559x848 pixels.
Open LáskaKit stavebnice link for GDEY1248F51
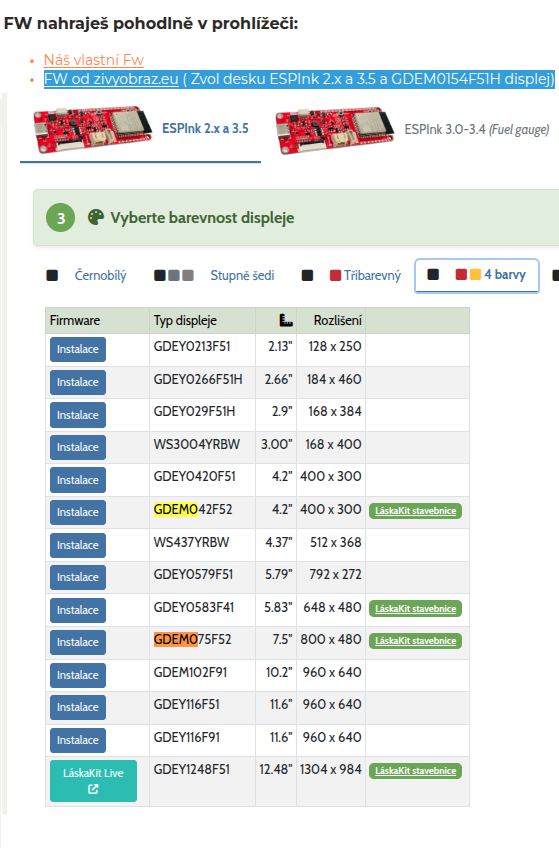click(415, 771)
